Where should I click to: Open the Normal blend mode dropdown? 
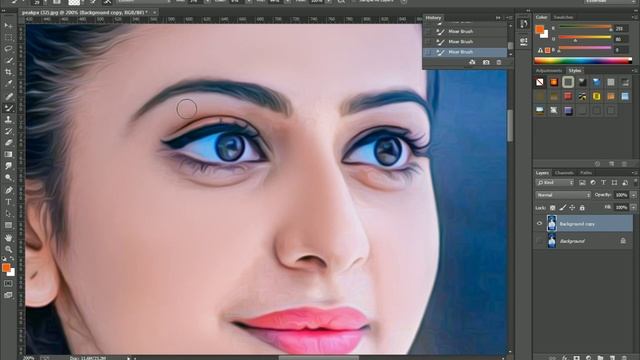click(x=563, y=195)
